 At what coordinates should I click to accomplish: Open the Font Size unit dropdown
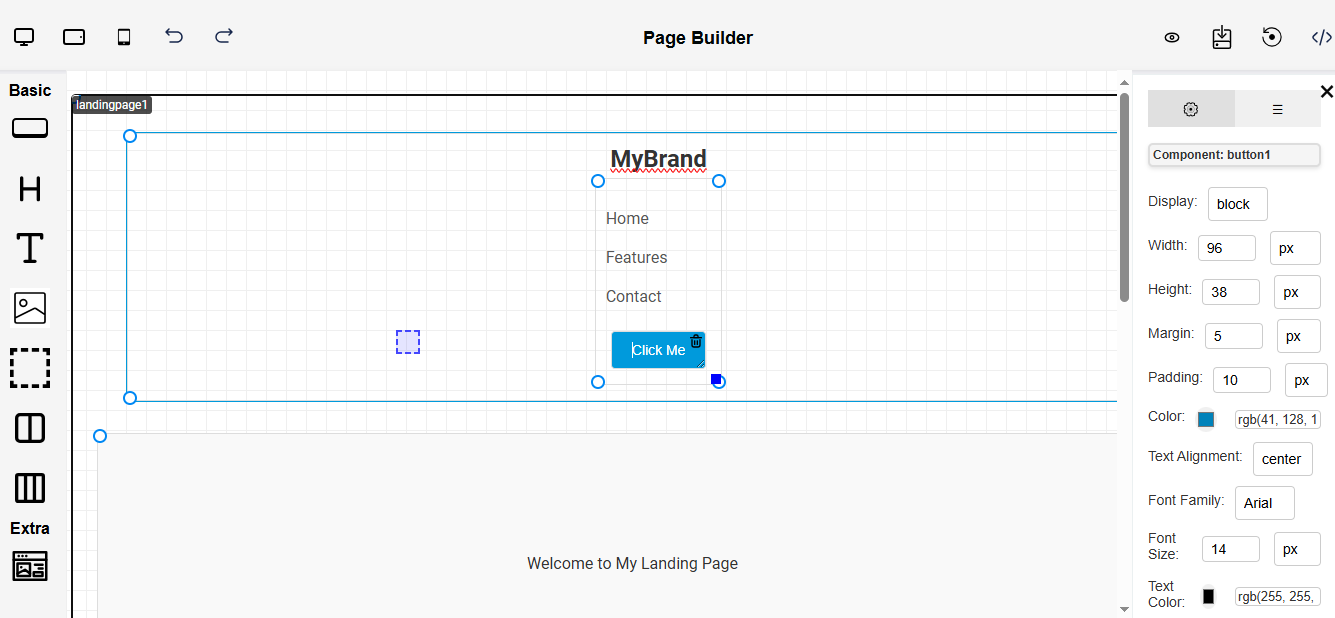pos(1297,549)
